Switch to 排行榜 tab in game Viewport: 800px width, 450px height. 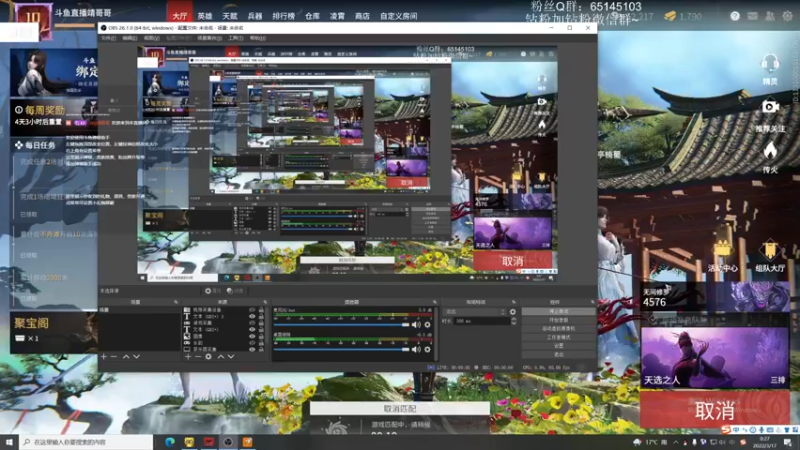(283, 16)
